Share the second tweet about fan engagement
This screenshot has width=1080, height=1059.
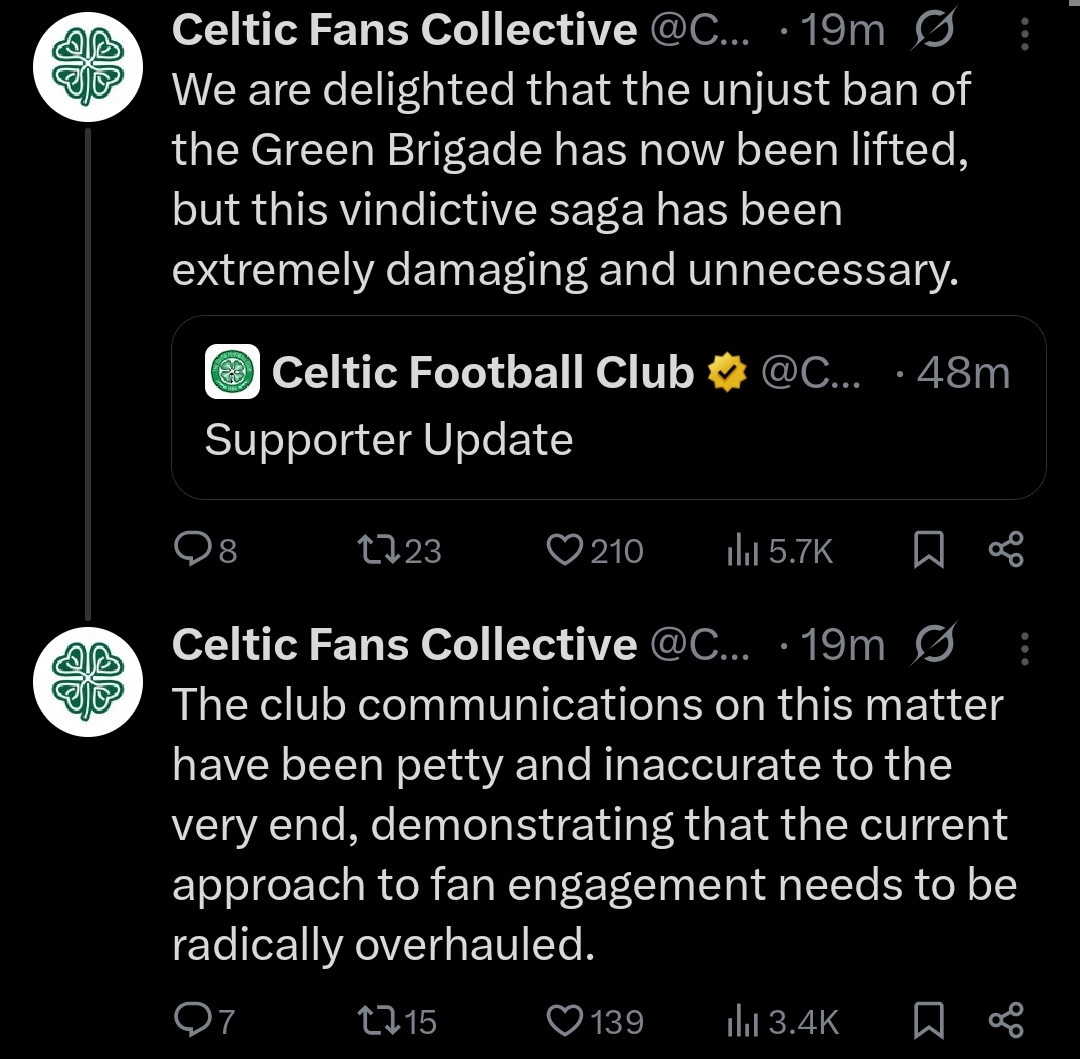[1006, 1020]
